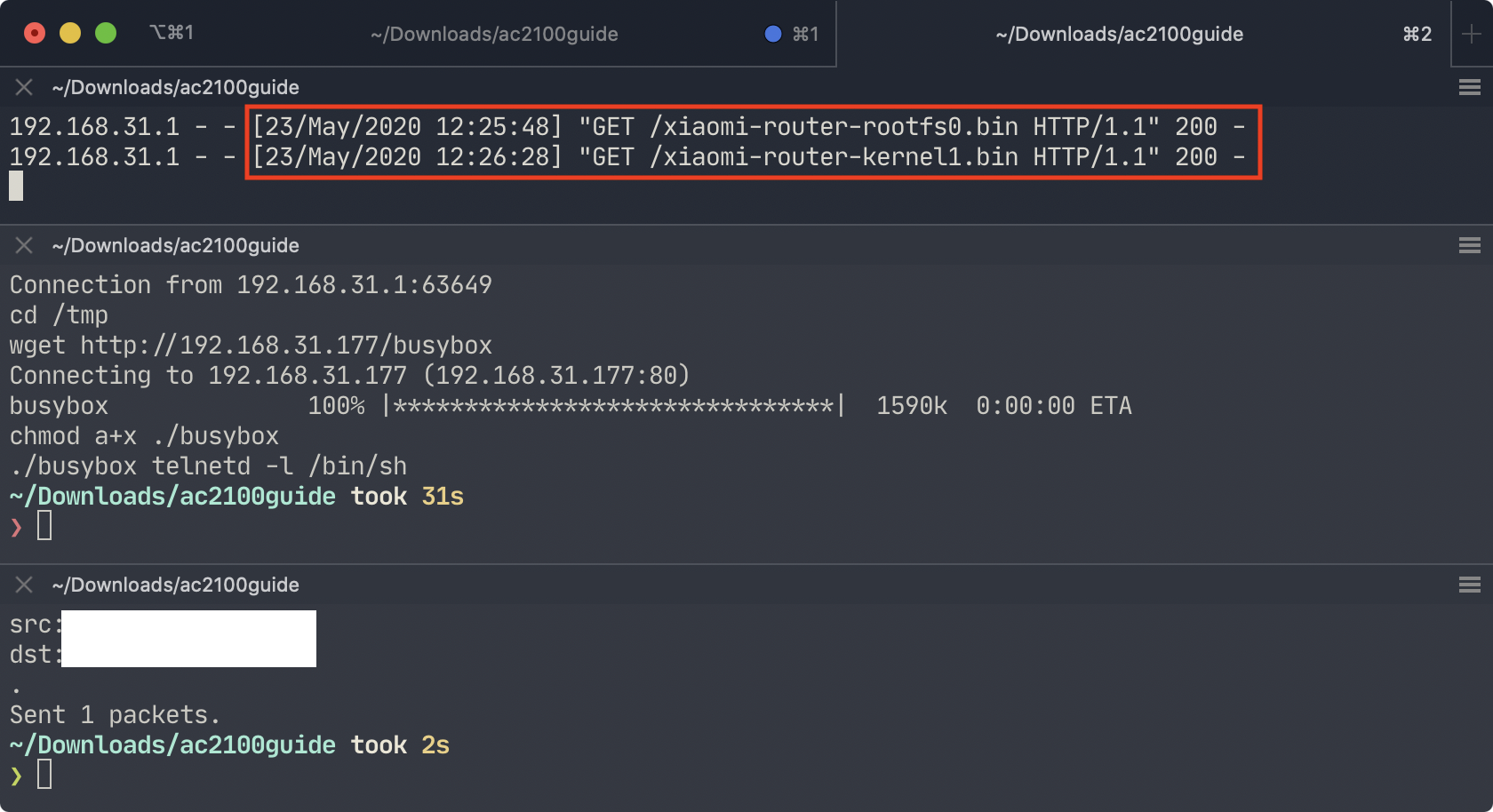Click the red close window button
Viewport: 1493px width, 812px height.
(x=35, y=33)
